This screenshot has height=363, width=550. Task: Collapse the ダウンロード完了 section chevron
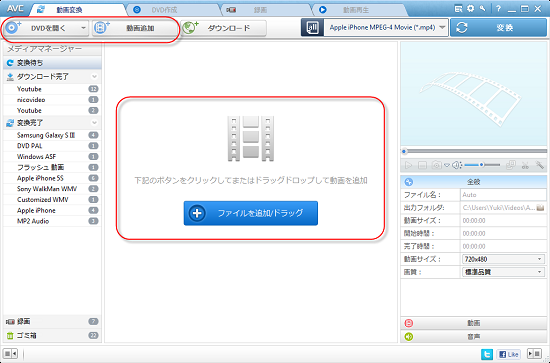[x=94, y=76]
